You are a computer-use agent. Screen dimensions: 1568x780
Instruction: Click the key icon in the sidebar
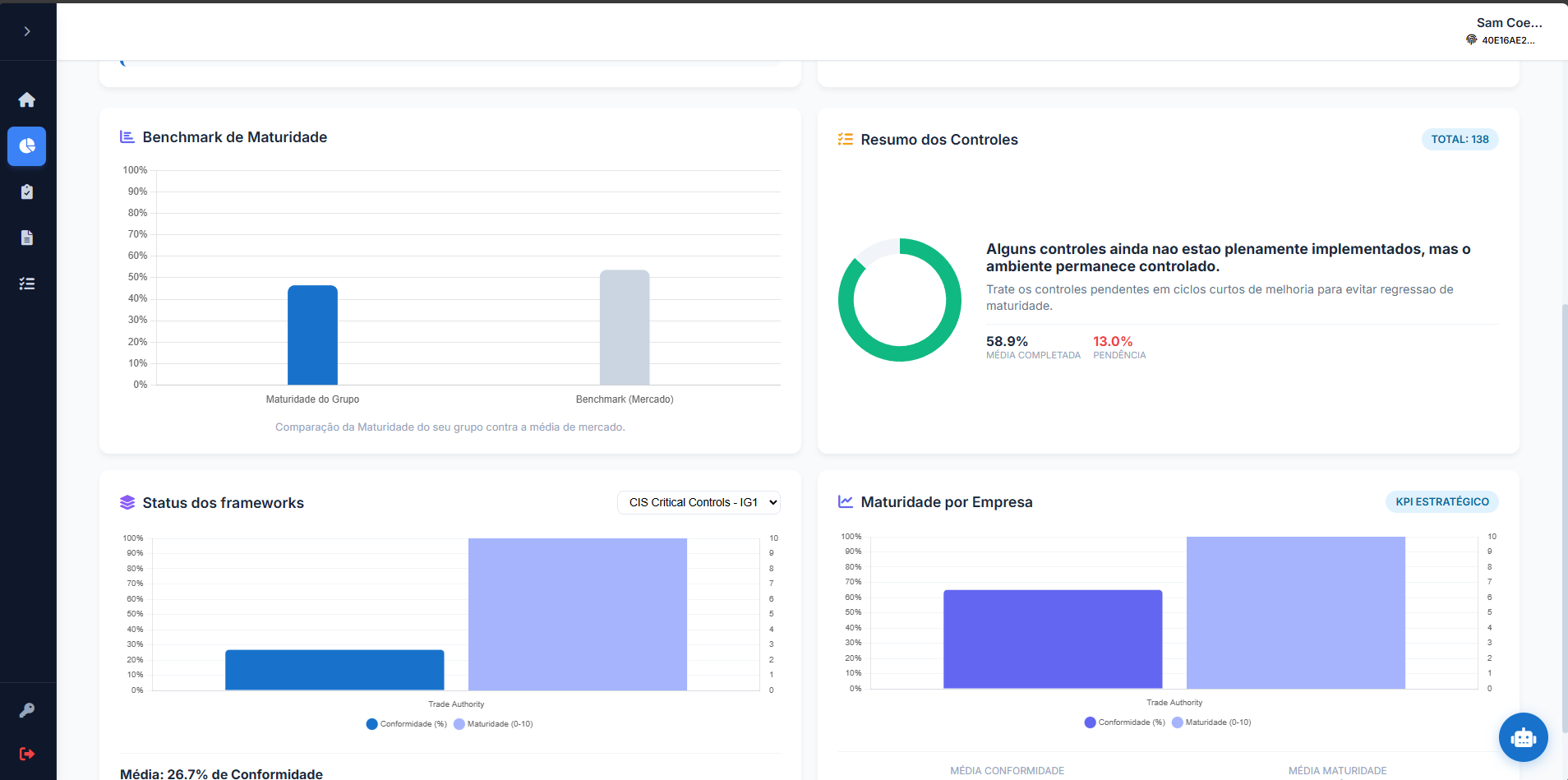click(x=27, y=710)
